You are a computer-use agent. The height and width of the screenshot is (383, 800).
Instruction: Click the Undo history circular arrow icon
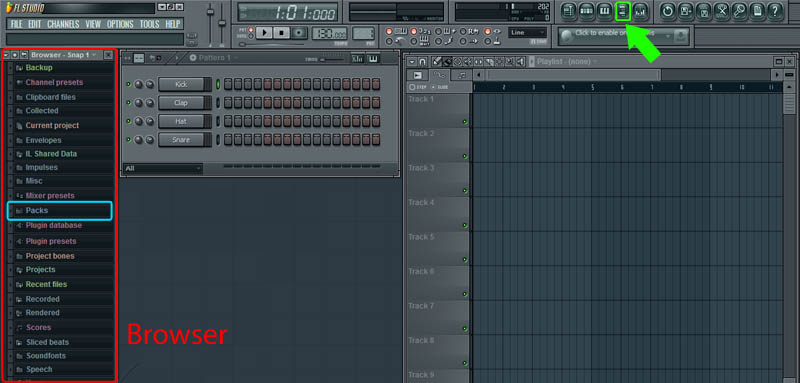(x=667, y=10)
